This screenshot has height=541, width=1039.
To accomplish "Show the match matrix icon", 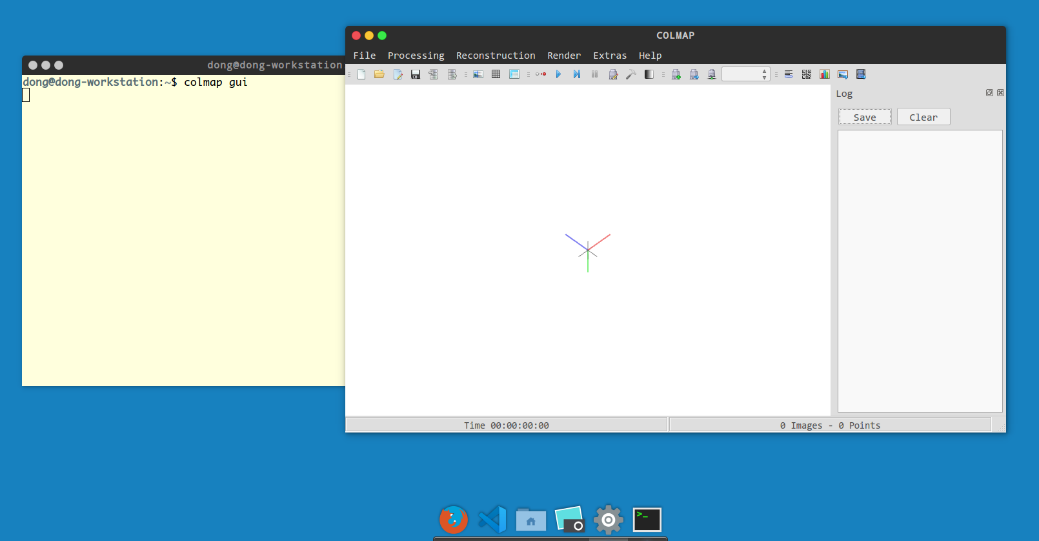I will 806,74.
